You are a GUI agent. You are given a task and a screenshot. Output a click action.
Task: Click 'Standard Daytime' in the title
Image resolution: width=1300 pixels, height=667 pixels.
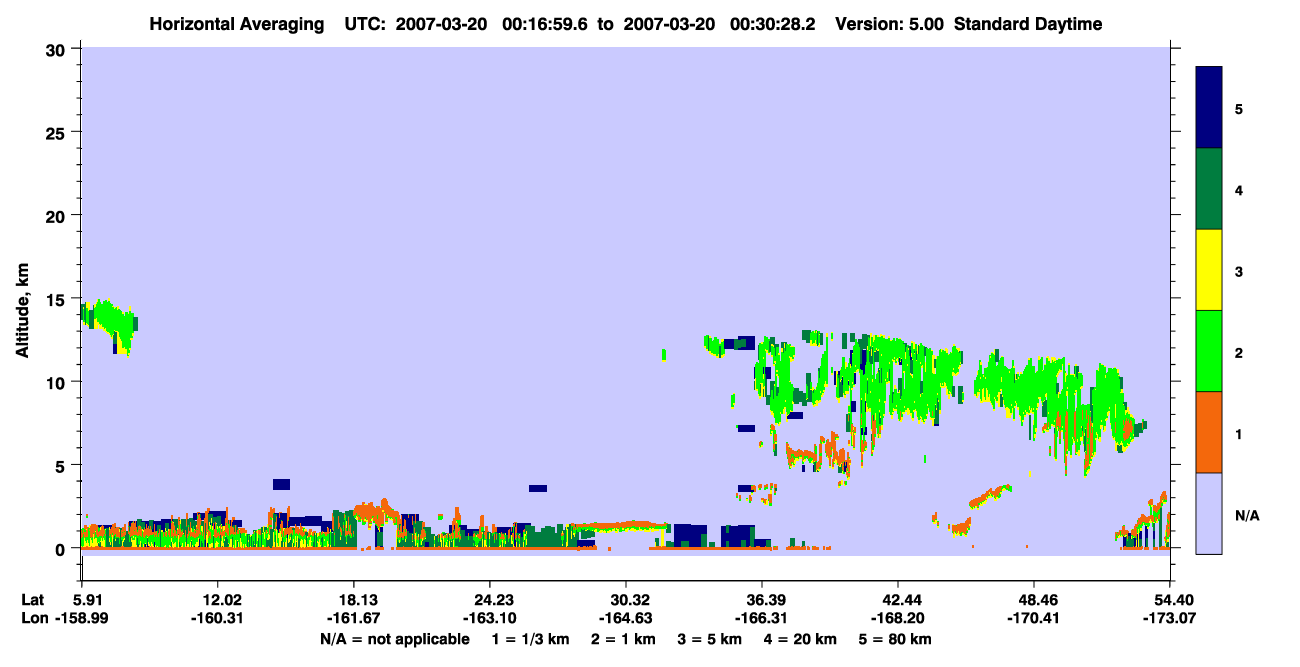click(x=1028, y=24)
